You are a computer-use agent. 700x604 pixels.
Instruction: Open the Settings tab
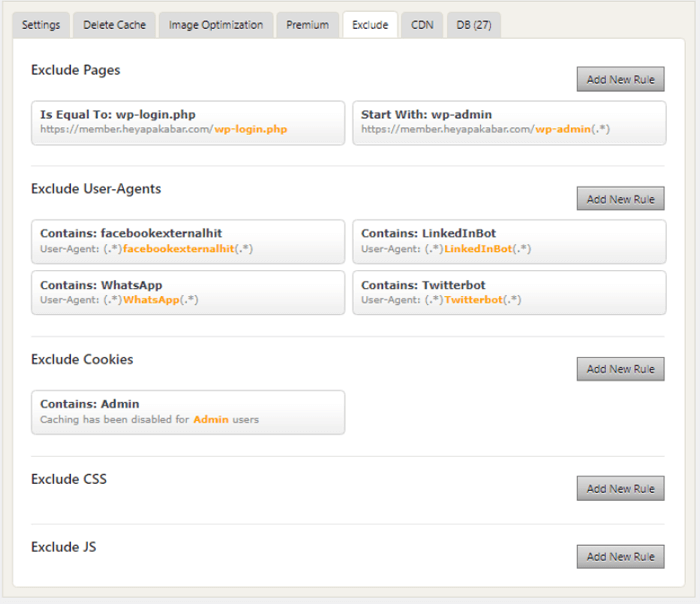click(41, 25)
